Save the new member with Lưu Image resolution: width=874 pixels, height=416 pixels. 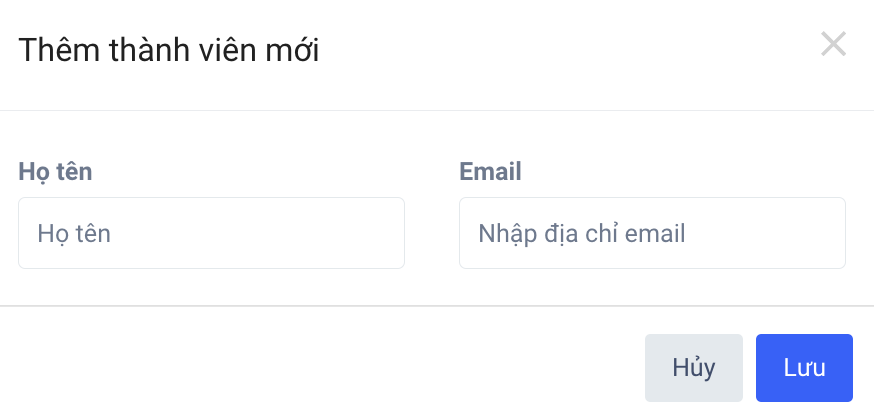[x=804, y=367]
